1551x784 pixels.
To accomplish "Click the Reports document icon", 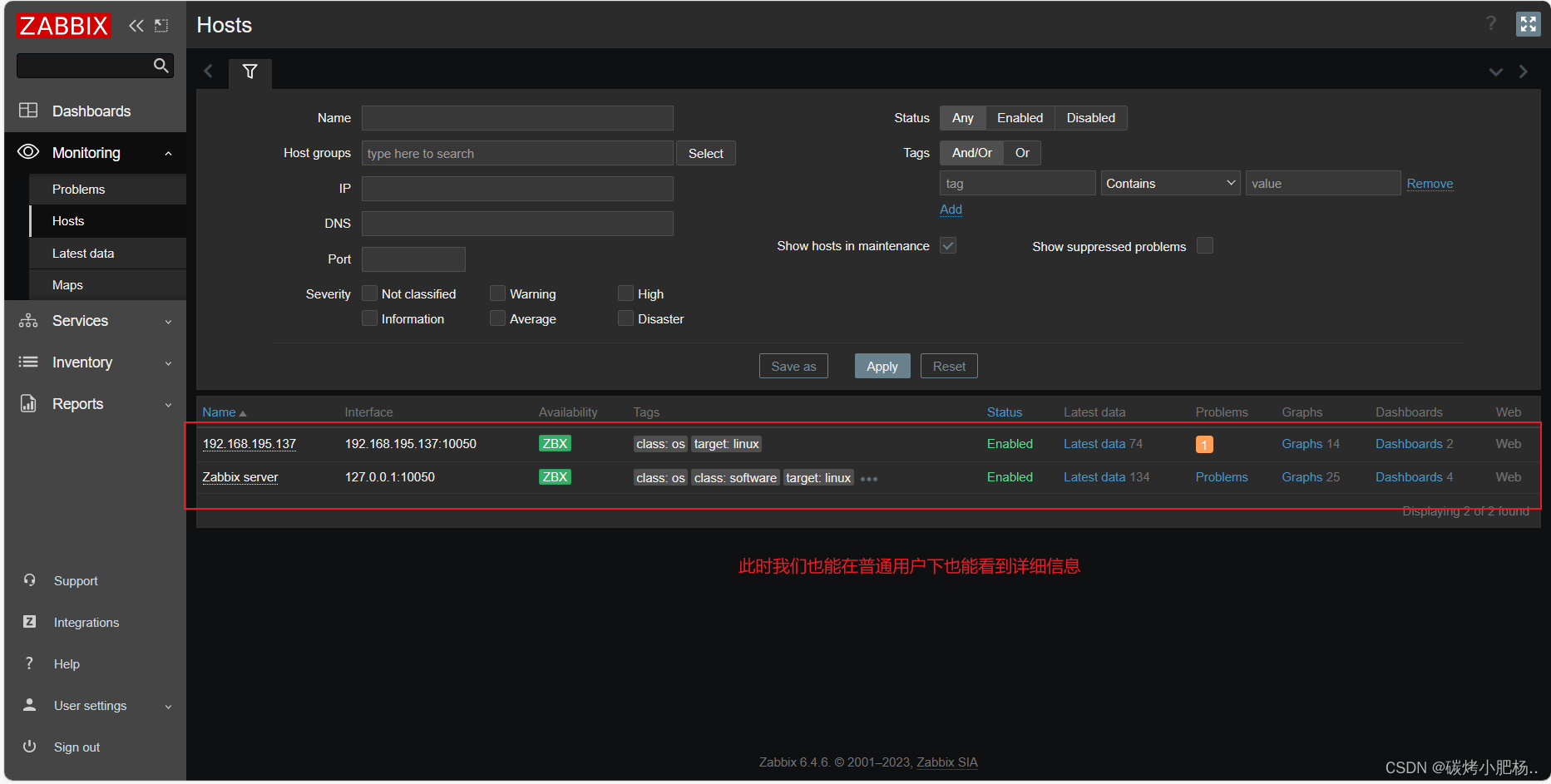I will pyautogui.click(x=28, y=403).
